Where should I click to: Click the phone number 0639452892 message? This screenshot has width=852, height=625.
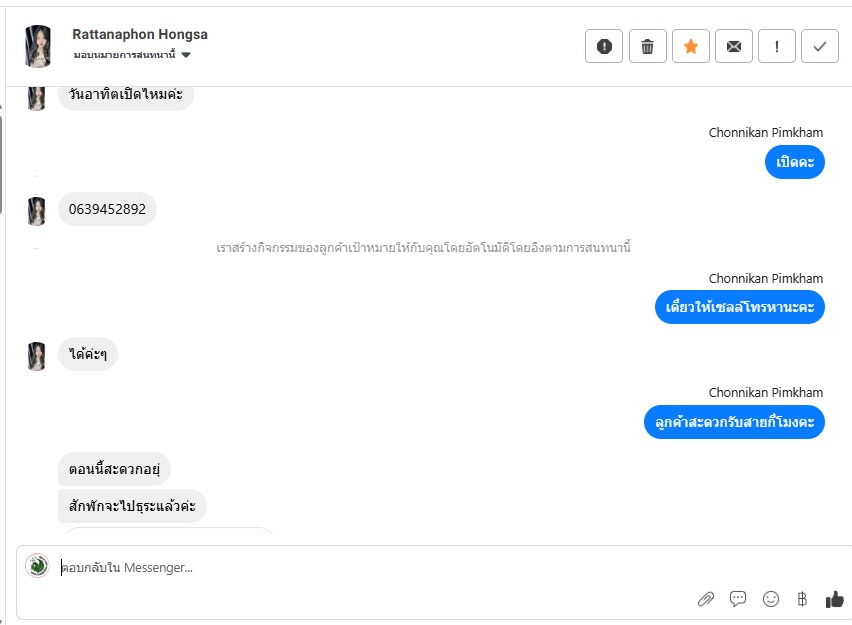point(107,209)
